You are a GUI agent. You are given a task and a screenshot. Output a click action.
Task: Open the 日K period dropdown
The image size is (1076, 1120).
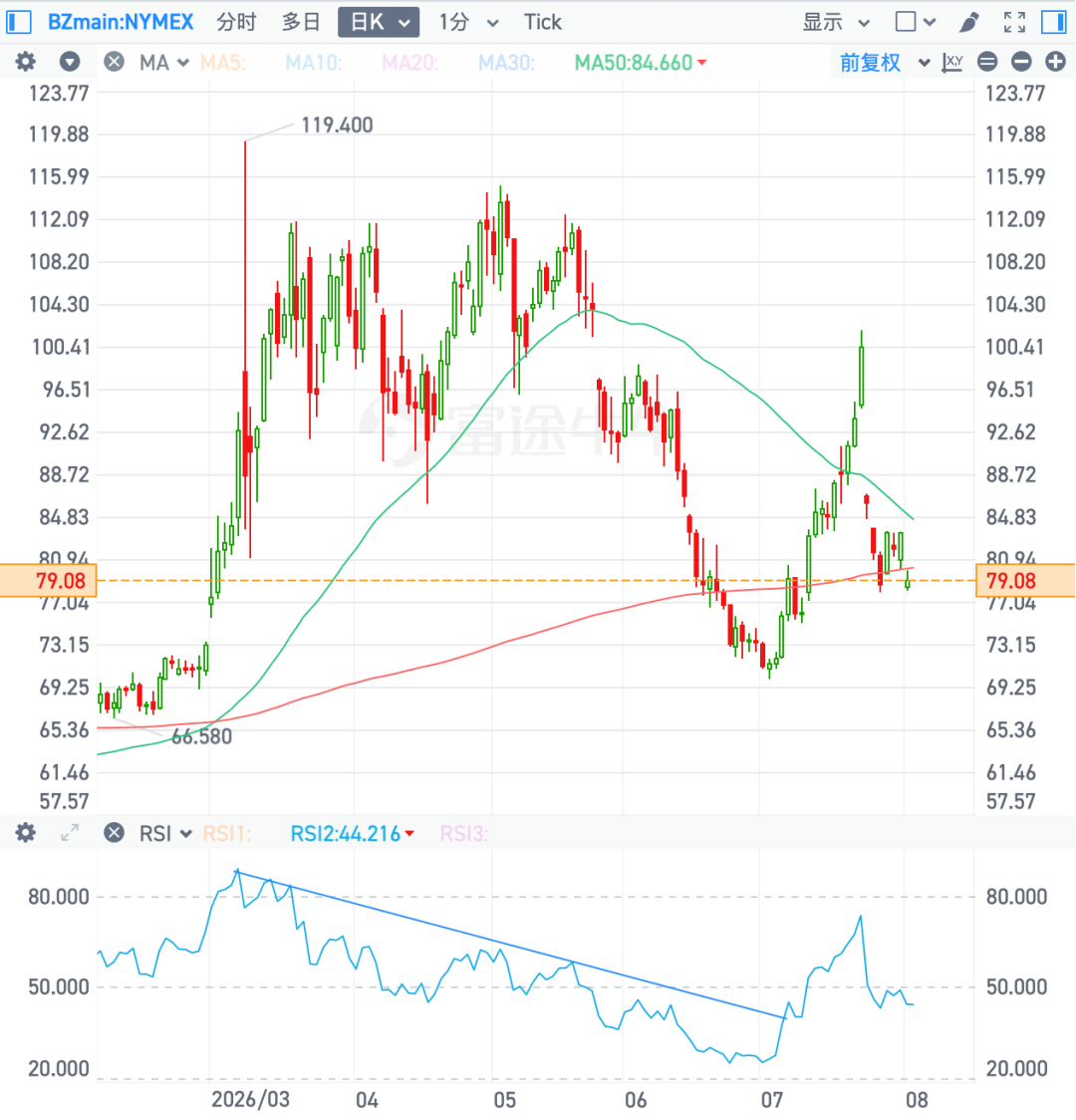[379, 22]
